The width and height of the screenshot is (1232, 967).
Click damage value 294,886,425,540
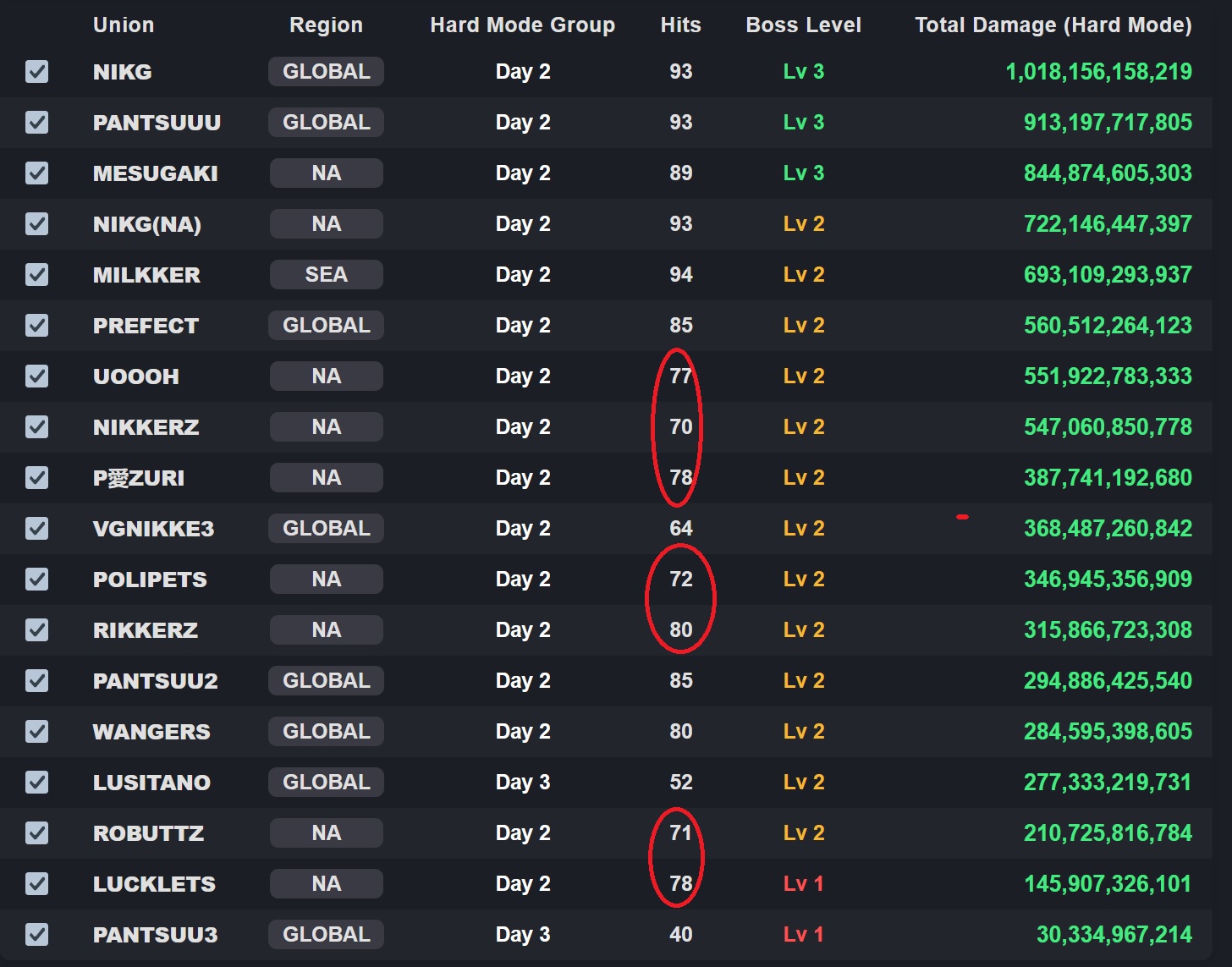tap(1108, 681)
